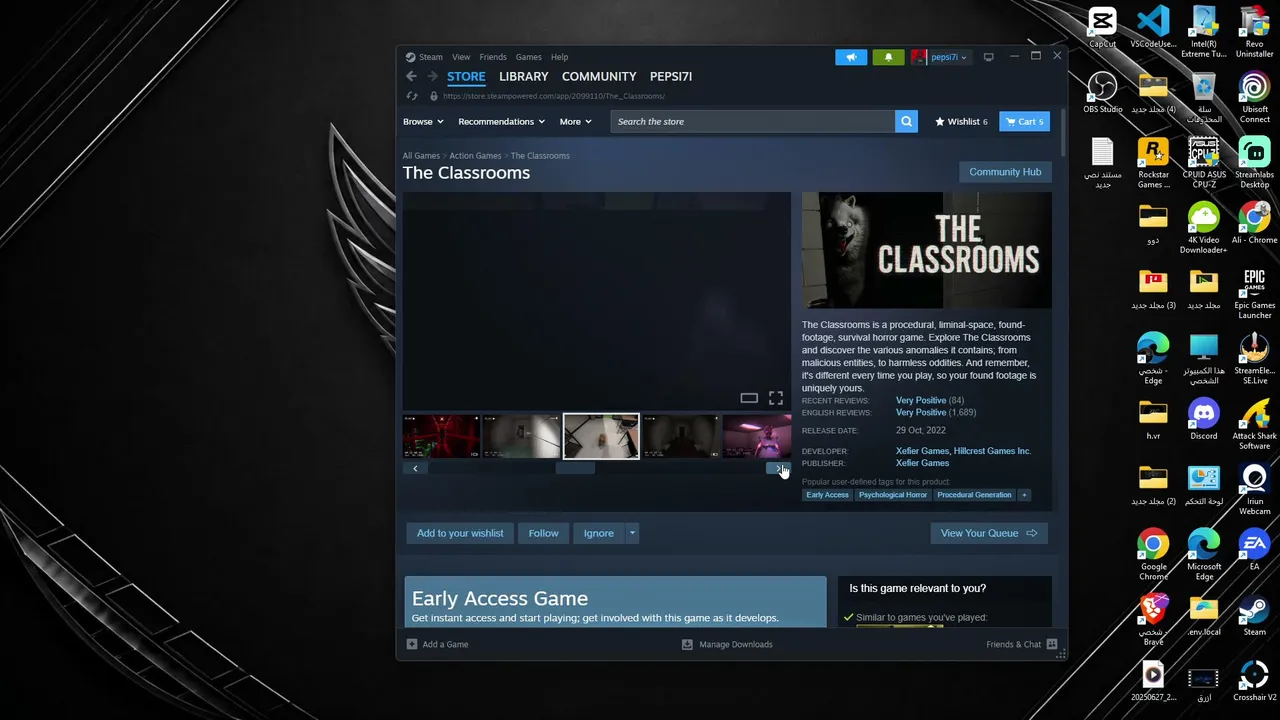Screen dimensions: 1280x720
Task: Advance the thumbnail strip with right arrow
Action: pyautogui.click(x=778, y=468)
